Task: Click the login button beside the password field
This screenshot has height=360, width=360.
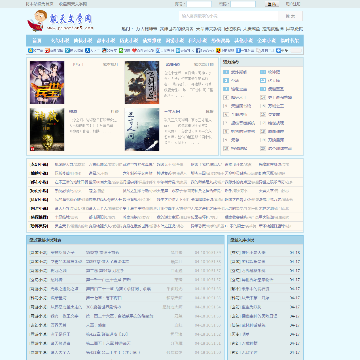Action: [x=272, y=4]
